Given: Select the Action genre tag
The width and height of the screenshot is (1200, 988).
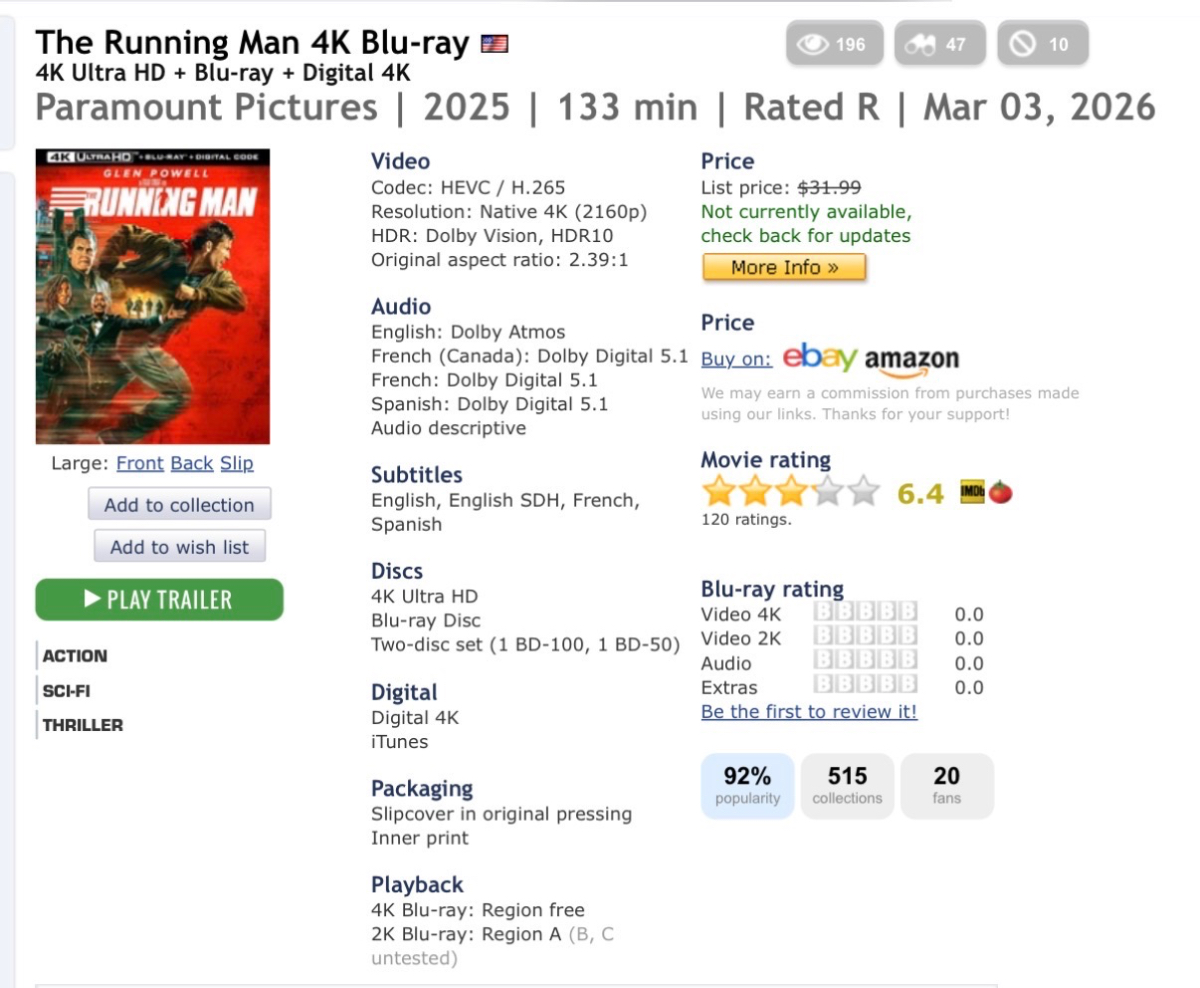Looking at the screenshot, I should tap(75, 656).
